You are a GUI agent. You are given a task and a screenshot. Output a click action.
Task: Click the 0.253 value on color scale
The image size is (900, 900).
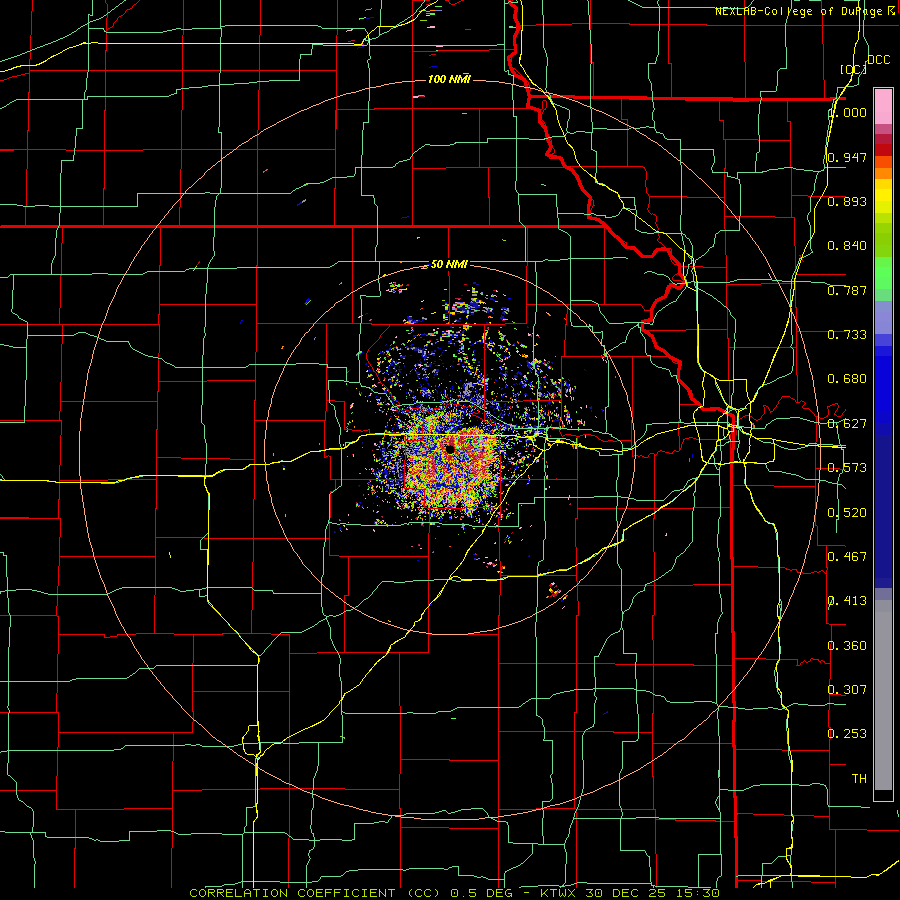pos(847,734)
